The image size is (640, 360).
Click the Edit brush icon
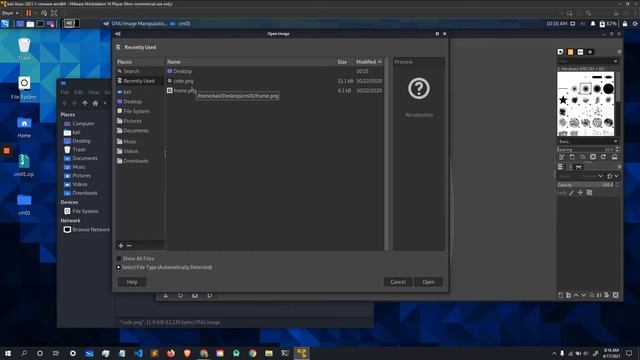point(562,157)
